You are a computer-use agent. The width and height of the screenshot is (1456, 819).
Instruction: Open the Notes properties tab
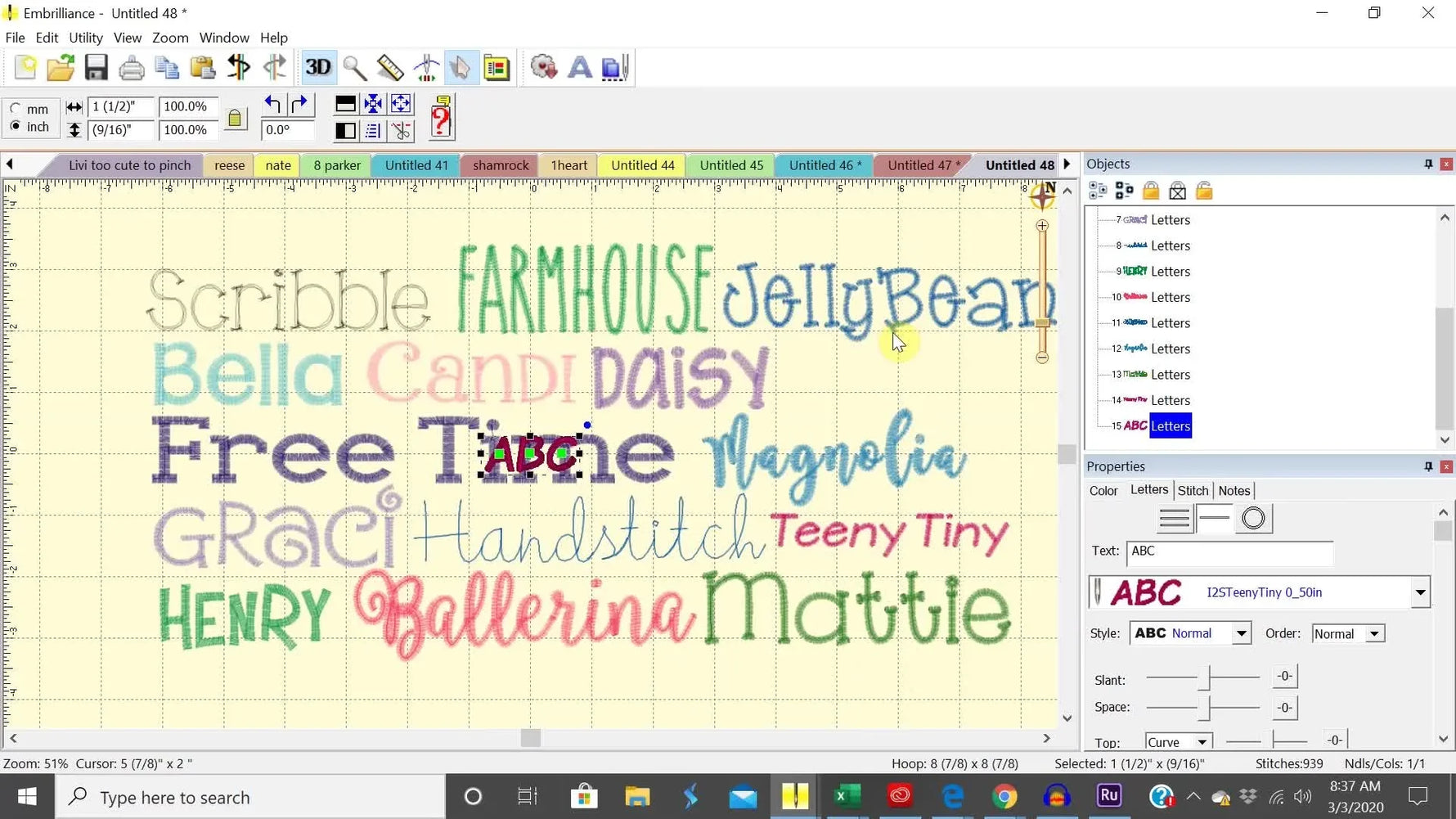pyautogui.click(x=1234, y=491)
